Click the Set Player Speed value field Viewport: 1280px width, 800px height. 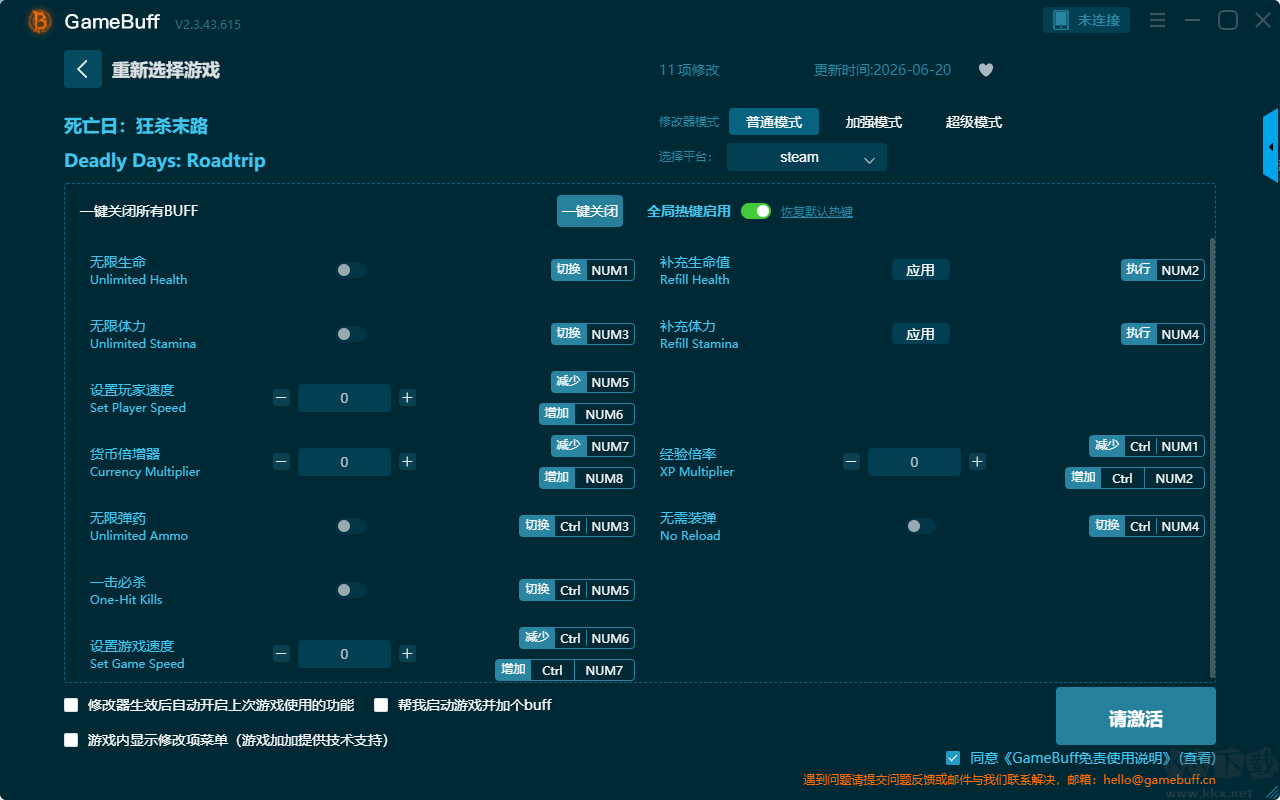344,398
